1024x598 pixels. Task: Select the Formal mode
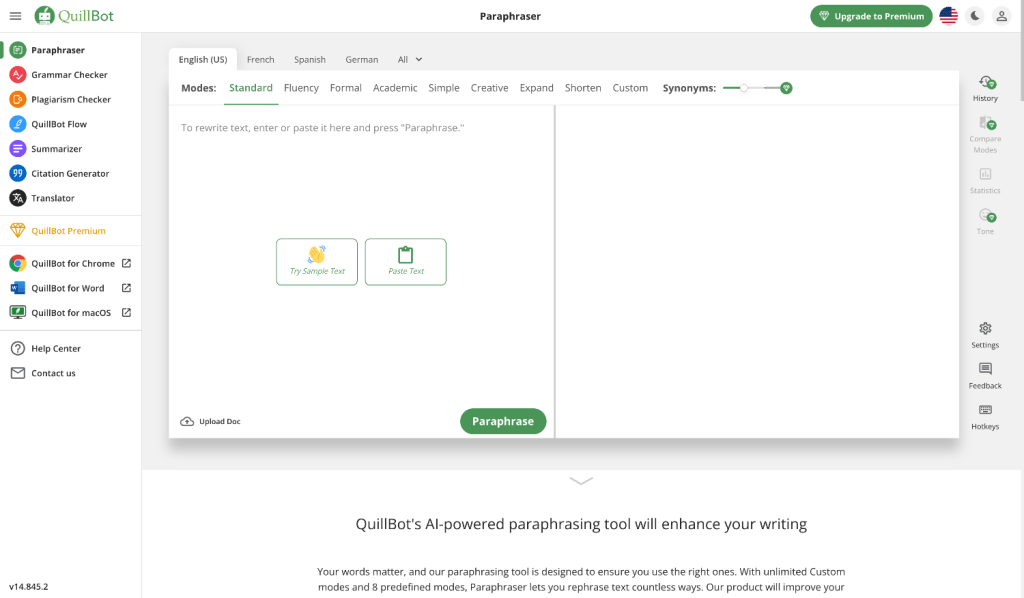point(345,88)
